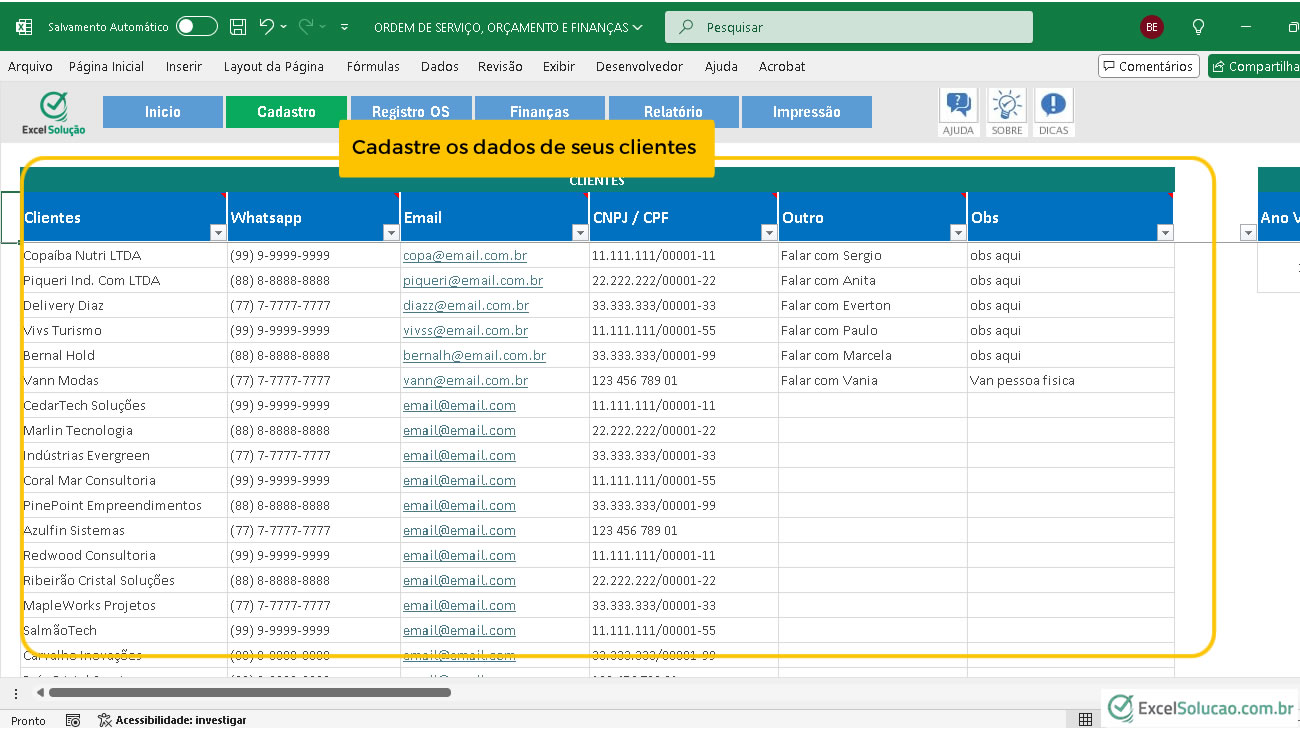
Task: Click the DICAS tips icon
Action: [1054, 111]
